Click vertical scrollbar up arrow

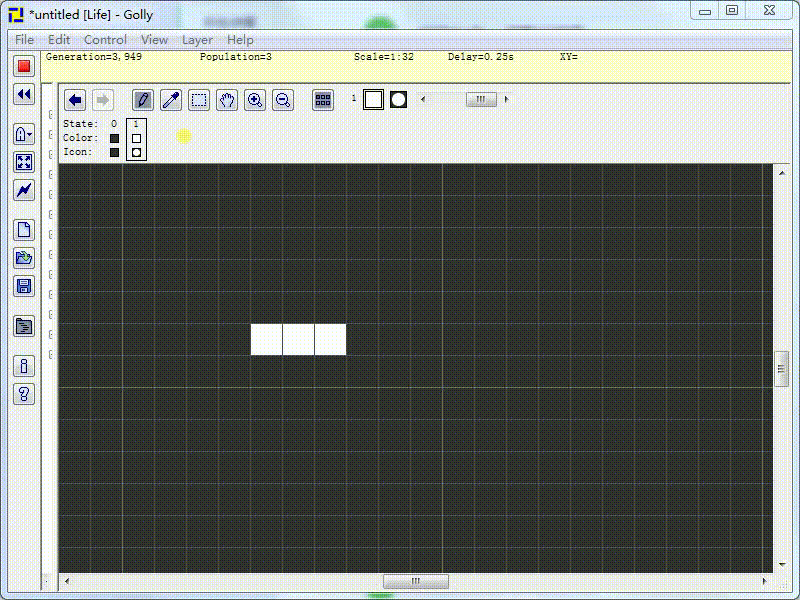[782, 173]
